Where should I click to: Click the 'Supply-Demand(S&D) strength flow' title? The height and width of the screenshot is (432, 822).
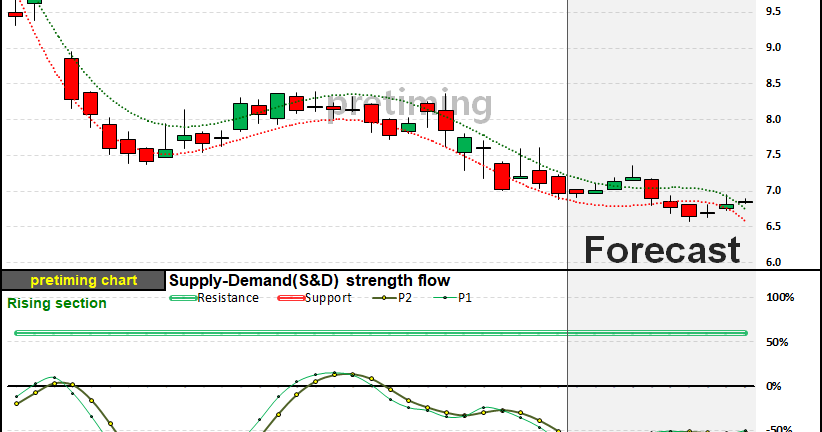pyautogui.click(x=309, y=280)
